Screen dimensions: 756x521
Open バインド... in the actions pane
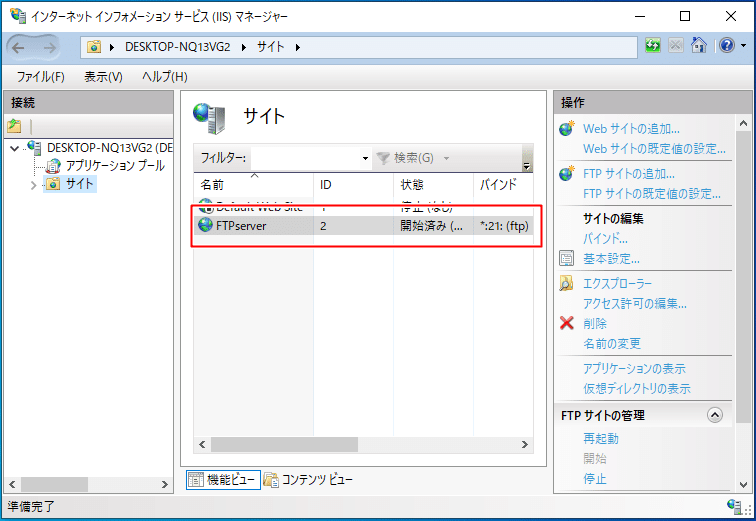click(605, 239)
